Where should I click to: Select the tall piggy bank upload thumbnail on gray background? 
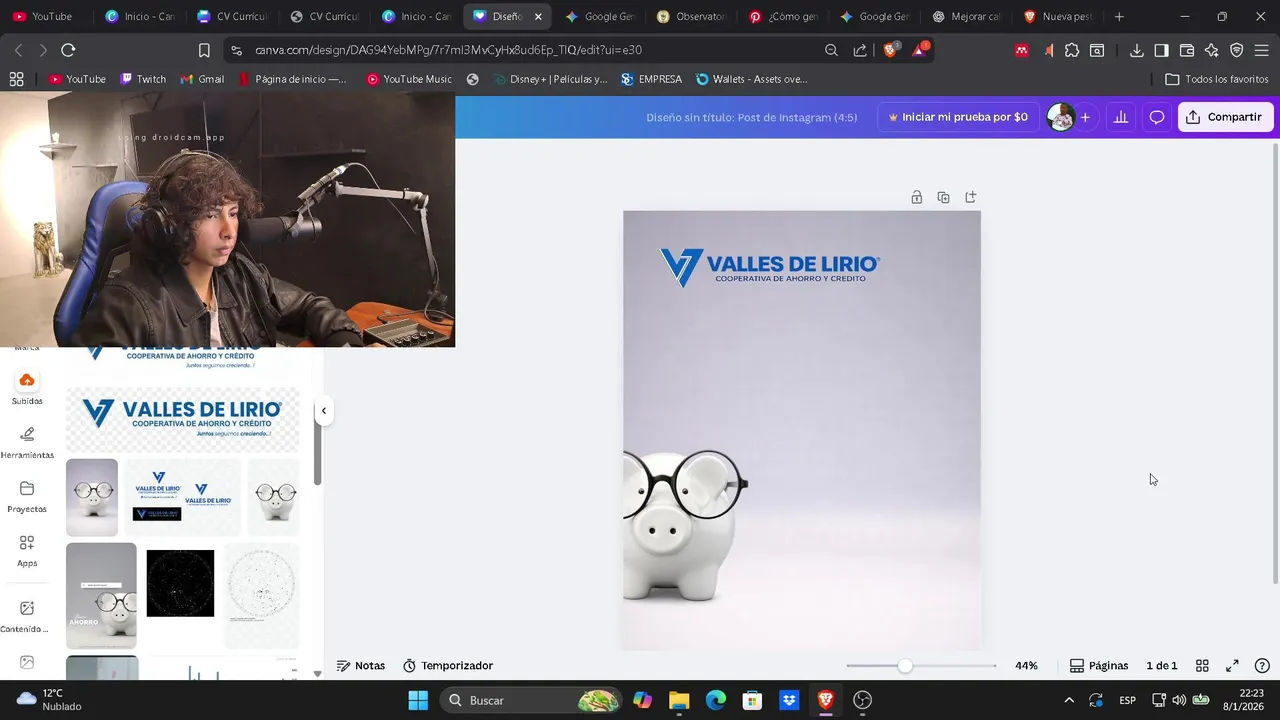coord(92,497)
